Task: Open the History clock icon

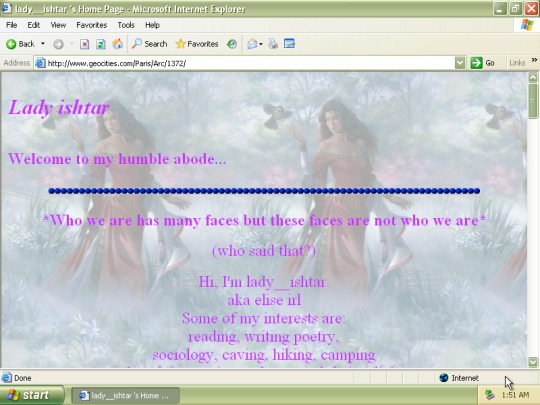Action: pyautogui.click(x=232, y=44)
